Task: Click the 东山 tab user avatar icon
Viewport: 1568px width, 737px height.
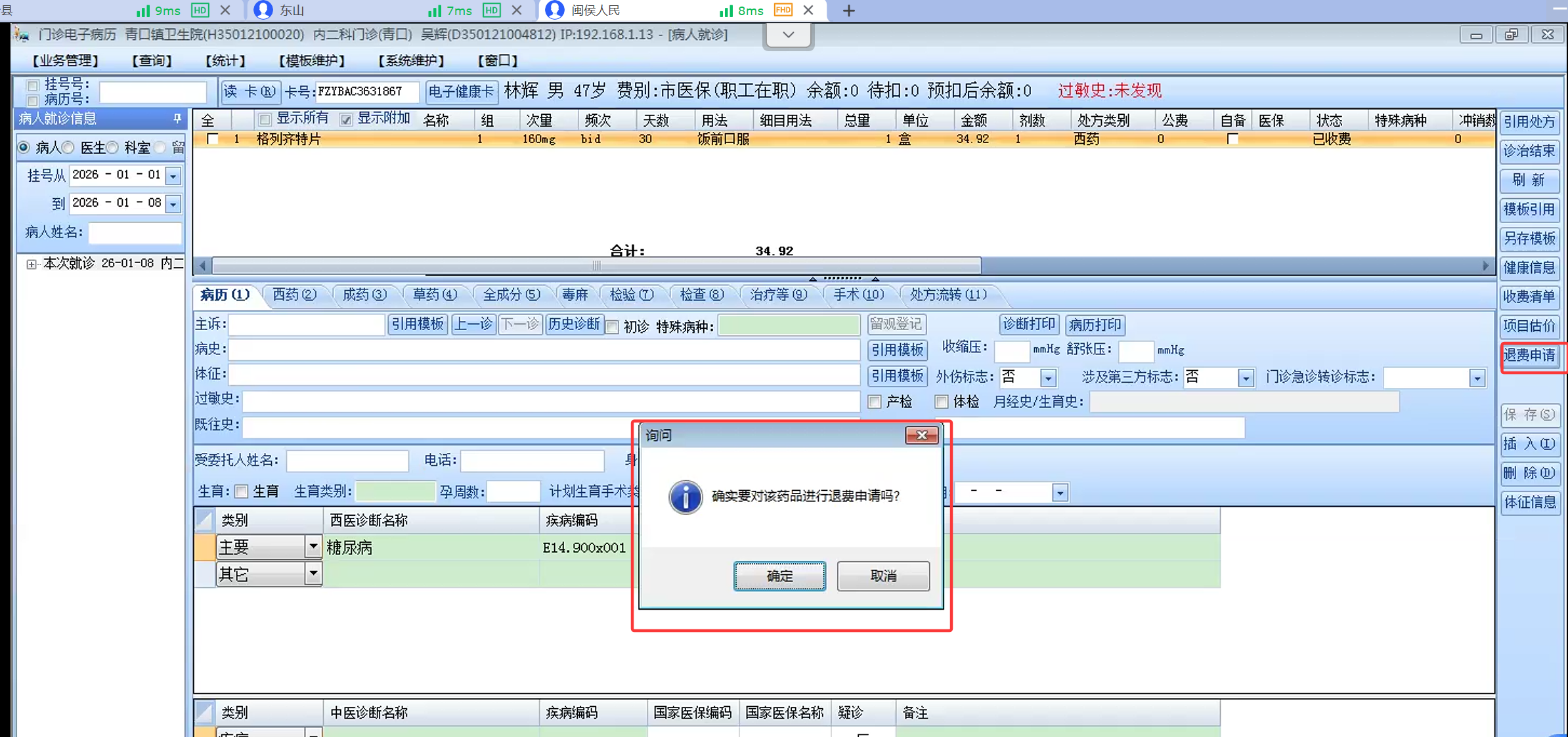Action: click(263, 11)
